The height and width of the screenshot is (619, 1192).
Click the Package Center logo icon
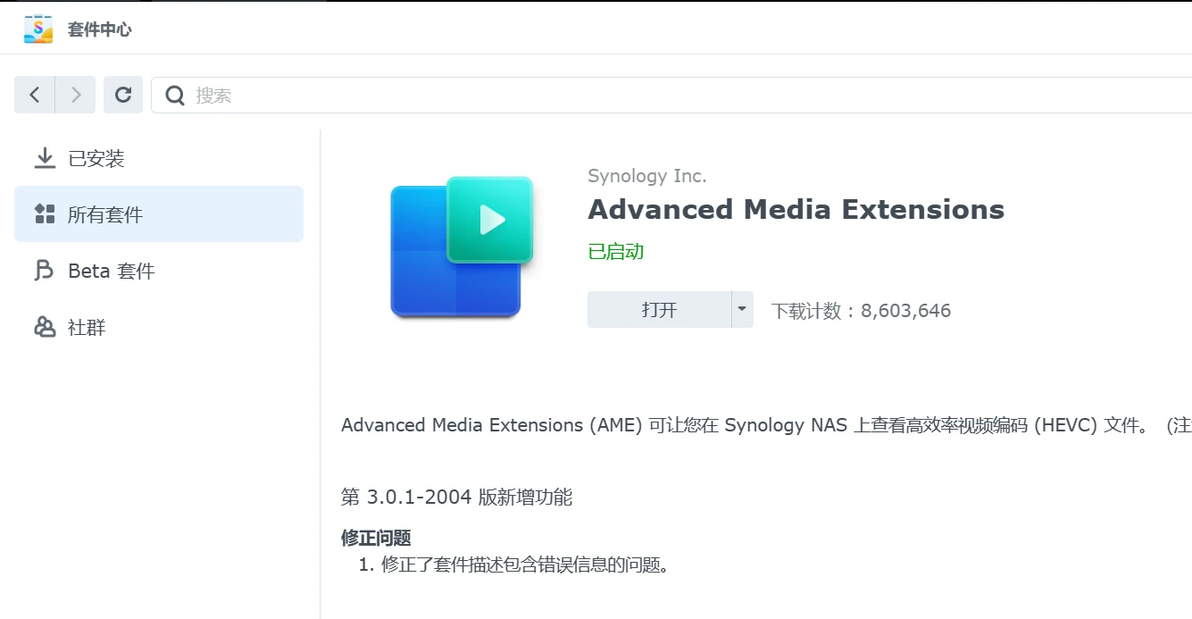click(x=38, y=29)
